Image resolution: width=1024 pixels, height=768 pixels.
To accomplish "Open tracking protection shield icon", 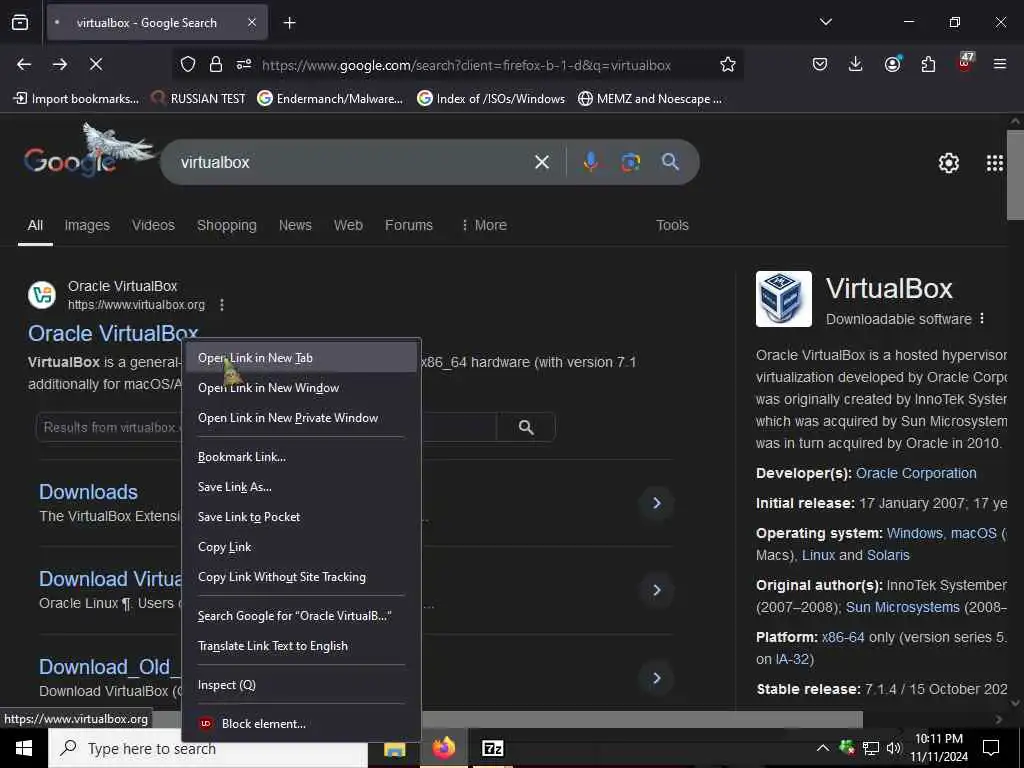I will pos(188,65).
